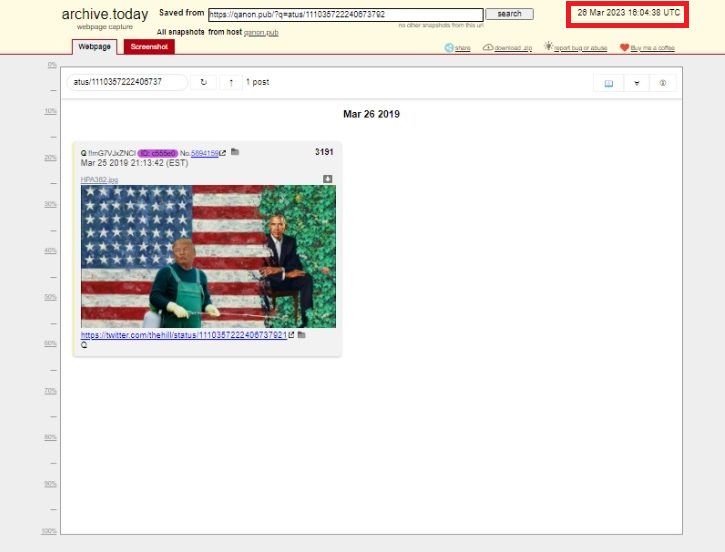This screenshot has height=552, width=725.
Task: Open the HPA382.jpg file link
Action: 99,179
